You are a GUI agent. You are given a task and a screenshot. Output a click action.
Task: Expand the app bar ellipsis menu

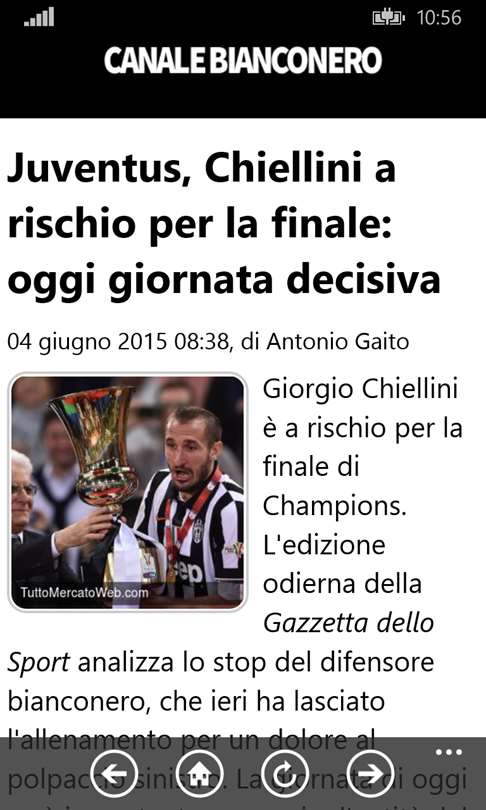(448, 752)
